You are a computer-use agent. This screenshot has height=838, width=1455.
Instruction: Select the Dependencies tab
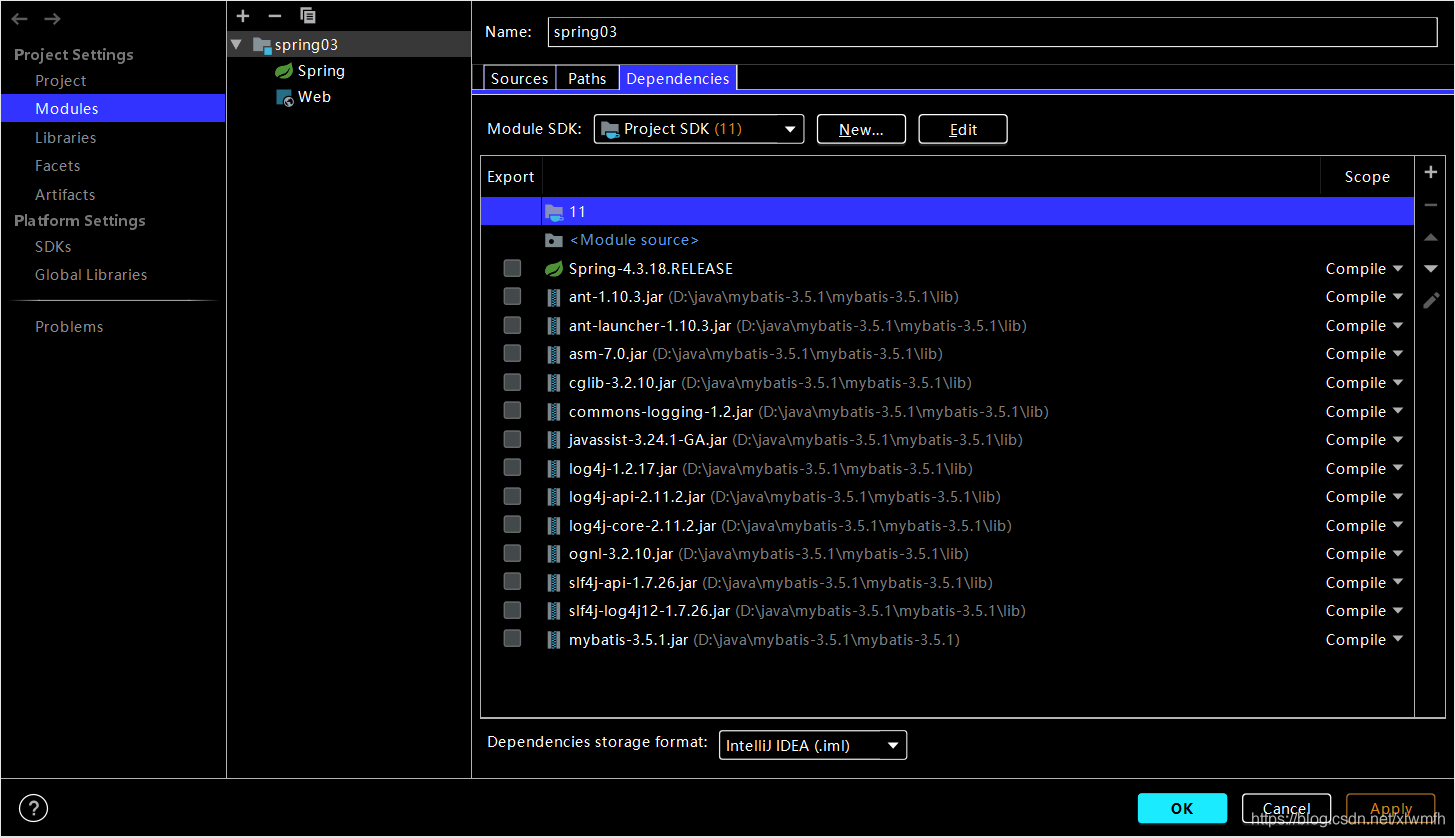(x=678, y=78)
